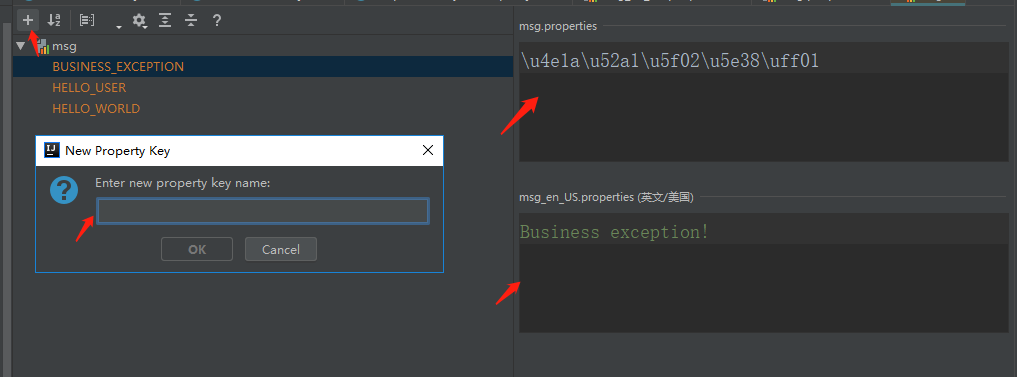Confirm the New Property Key dialog with OK
The width and height of the screenshot is (1017, 377).
(197, 249)
